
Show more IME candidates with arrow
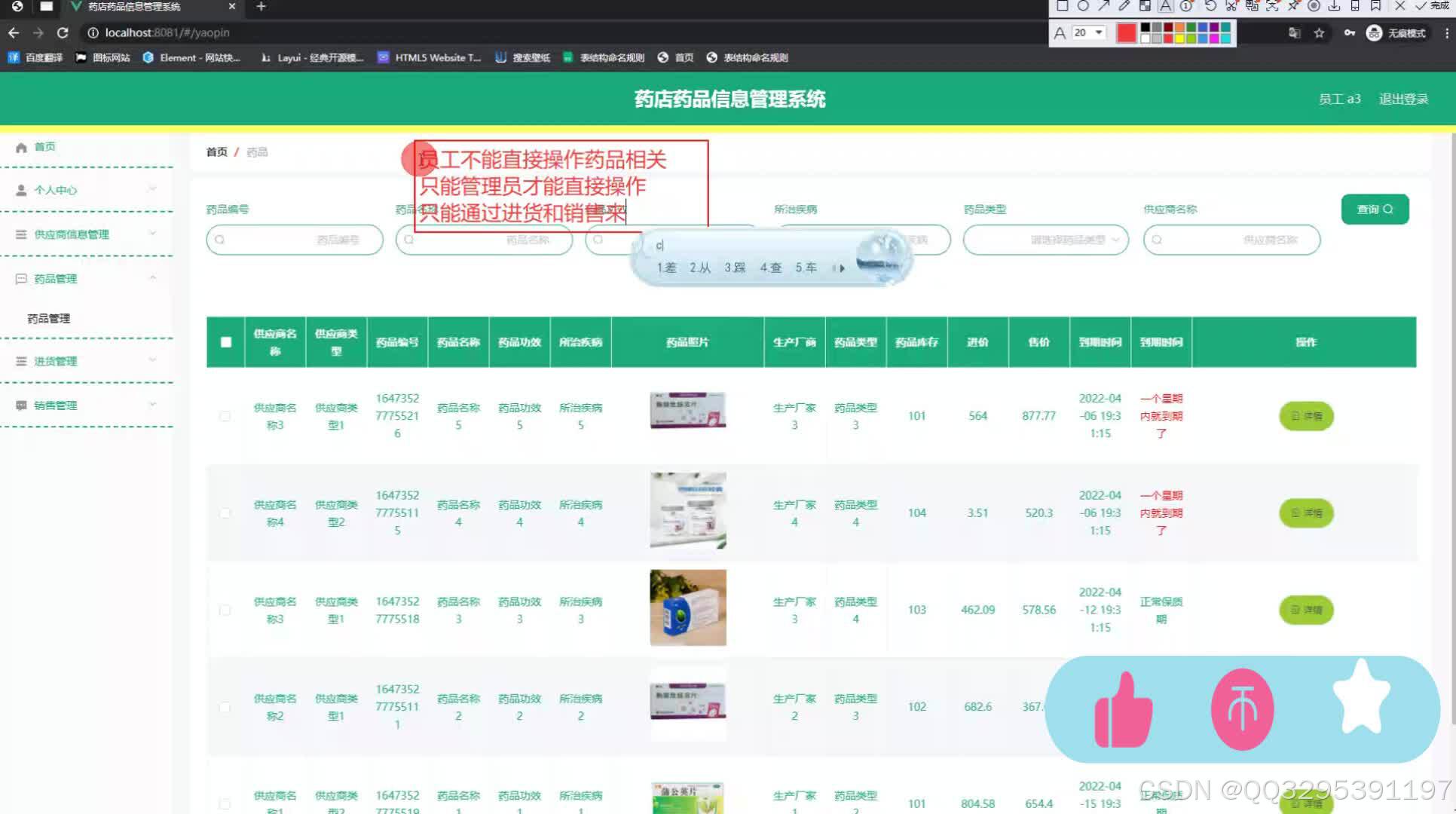click(x=842, y=268)
